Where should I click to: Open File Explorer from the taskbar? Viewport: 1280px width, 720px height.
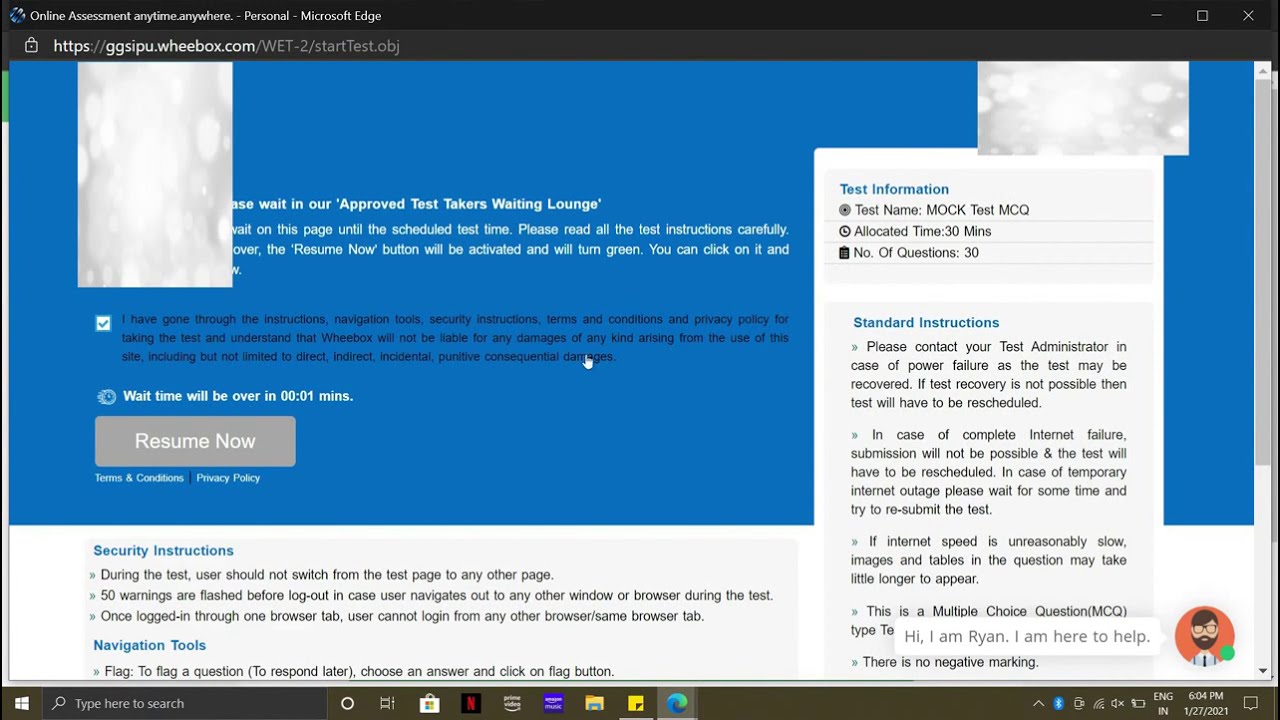(594, 703)
